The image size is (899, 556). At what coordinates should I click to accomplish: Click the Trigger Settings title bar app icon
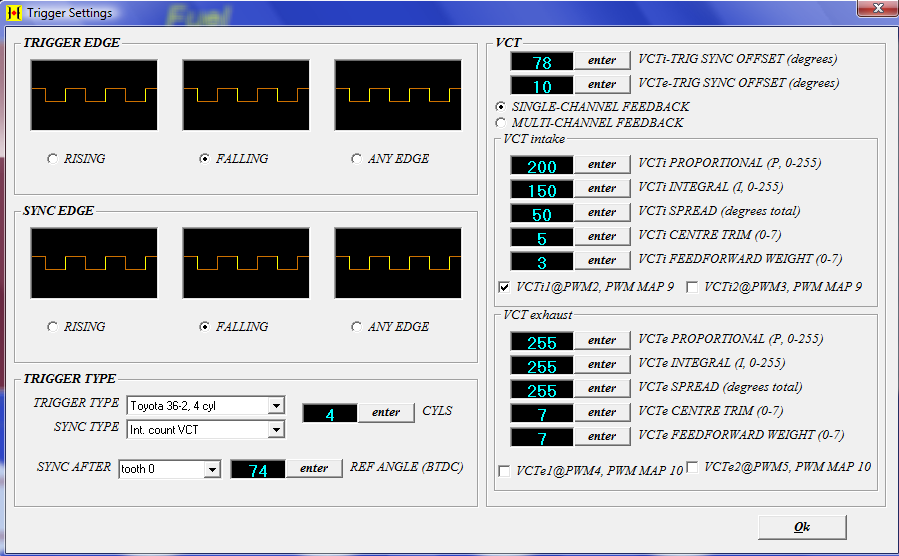tap(14, 13)
